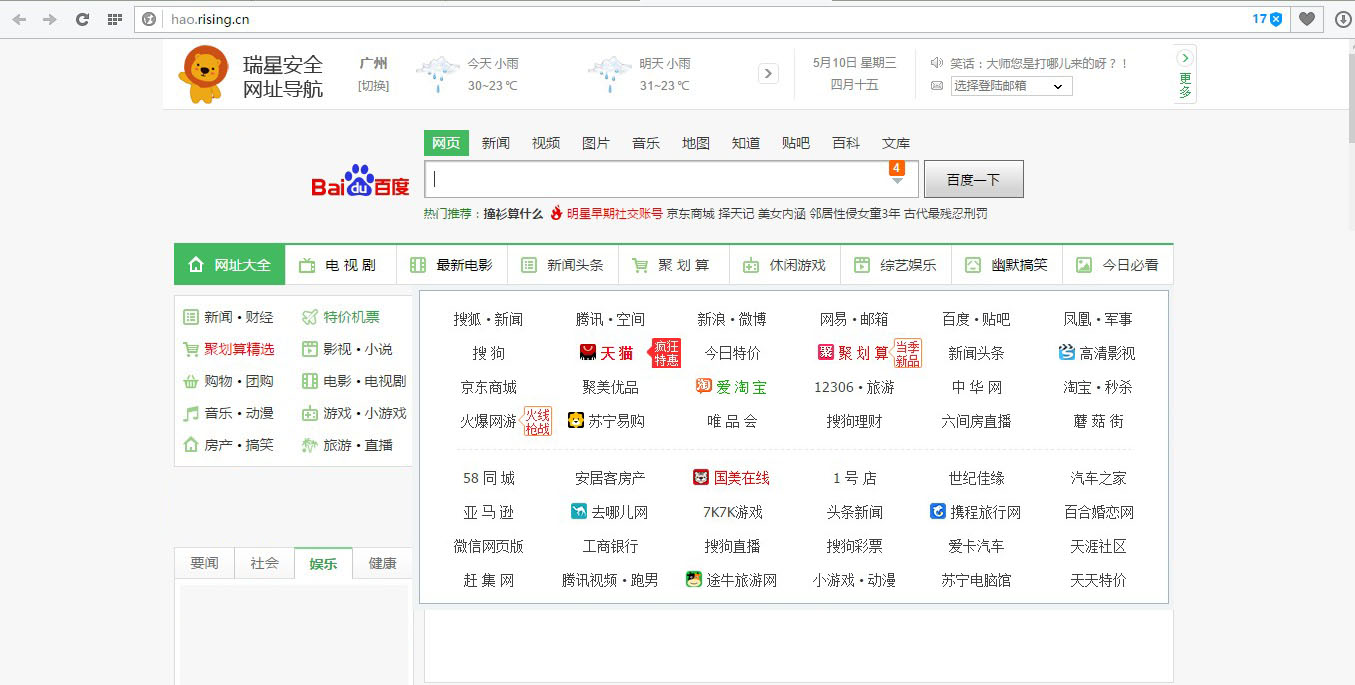Click the 途牛旅游网 icon
Screen dimensions: 1355x685
(694, 578)
